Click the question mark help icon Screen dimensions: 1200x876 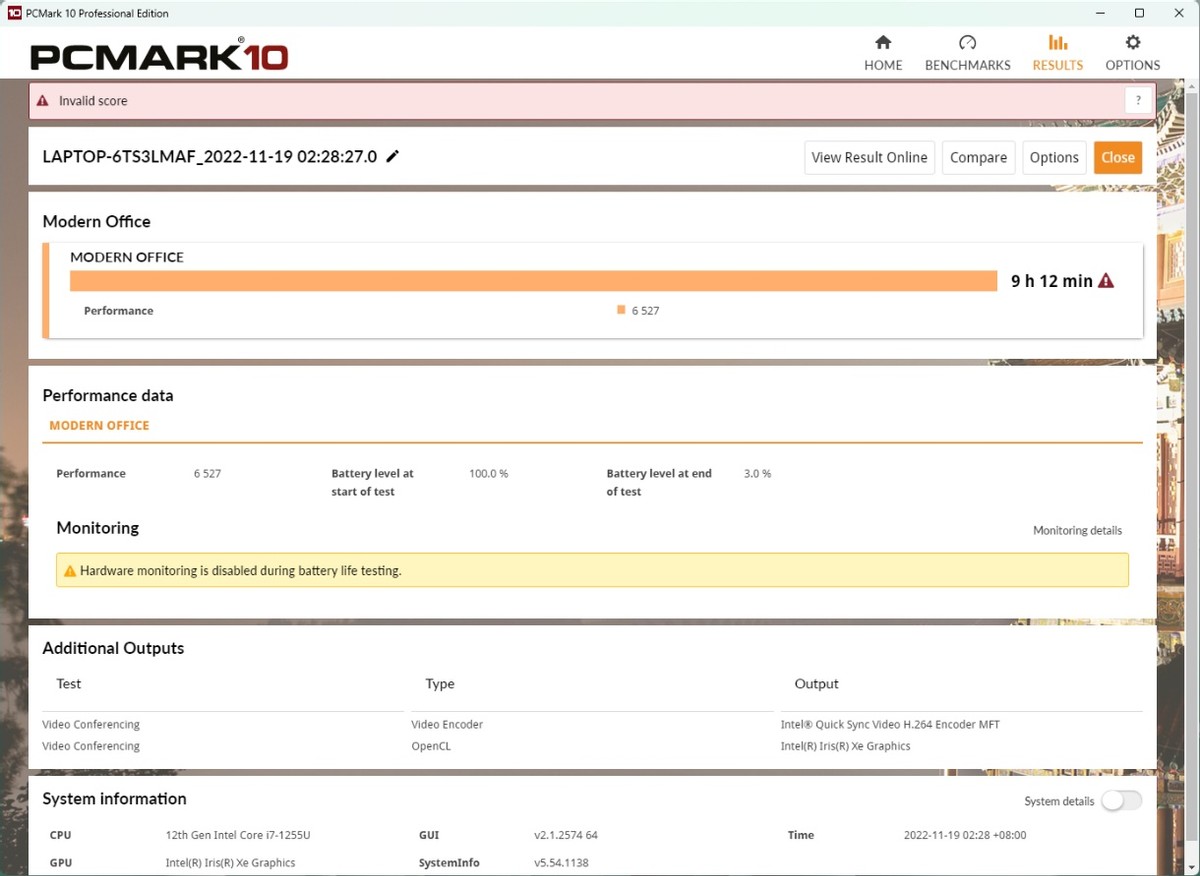tap(1138, 101)
